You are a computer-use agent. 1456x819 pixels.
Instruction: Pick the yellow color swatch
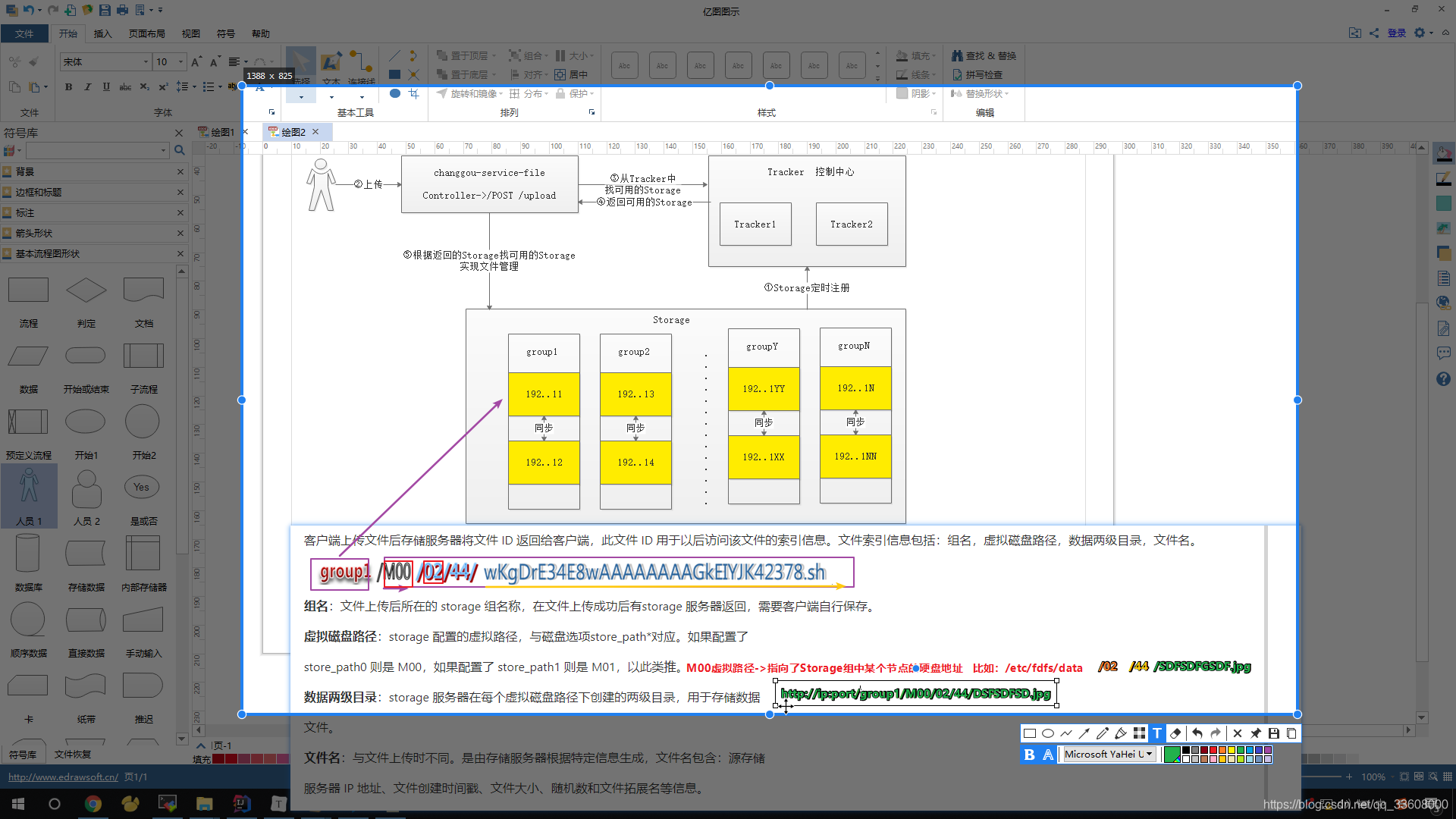[x=1232, y=751]
